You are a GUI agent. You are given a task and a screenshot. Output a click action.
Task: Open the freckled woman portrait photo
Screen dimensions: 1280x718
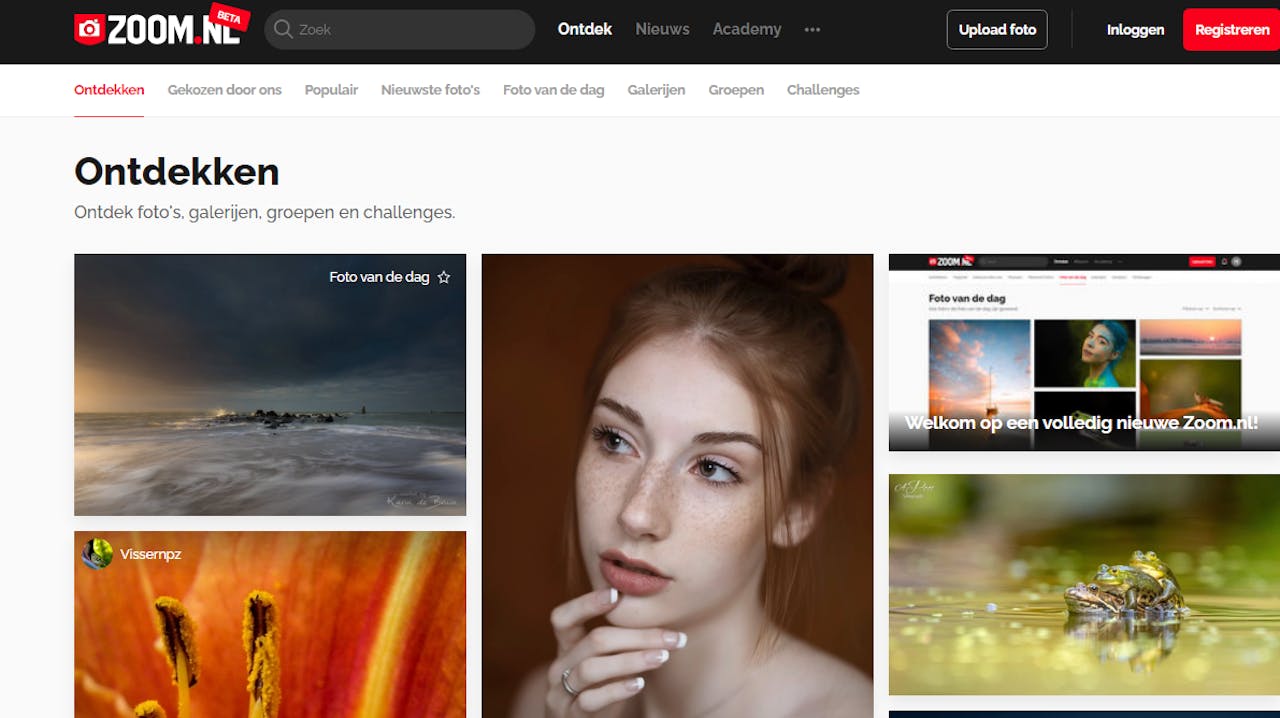[677, 486]
